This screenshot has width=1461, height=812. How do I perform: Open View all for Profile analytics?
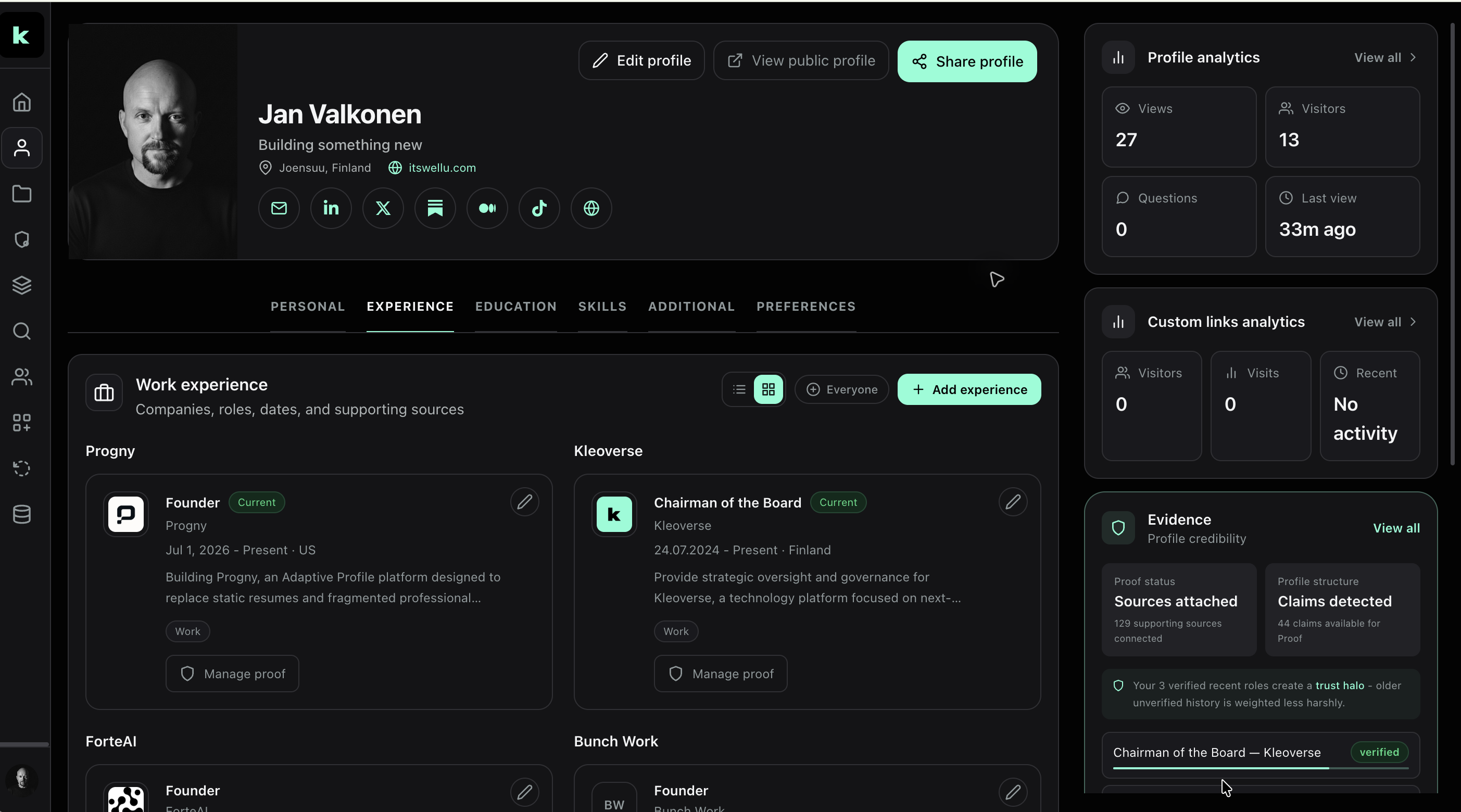(1386, 57)
